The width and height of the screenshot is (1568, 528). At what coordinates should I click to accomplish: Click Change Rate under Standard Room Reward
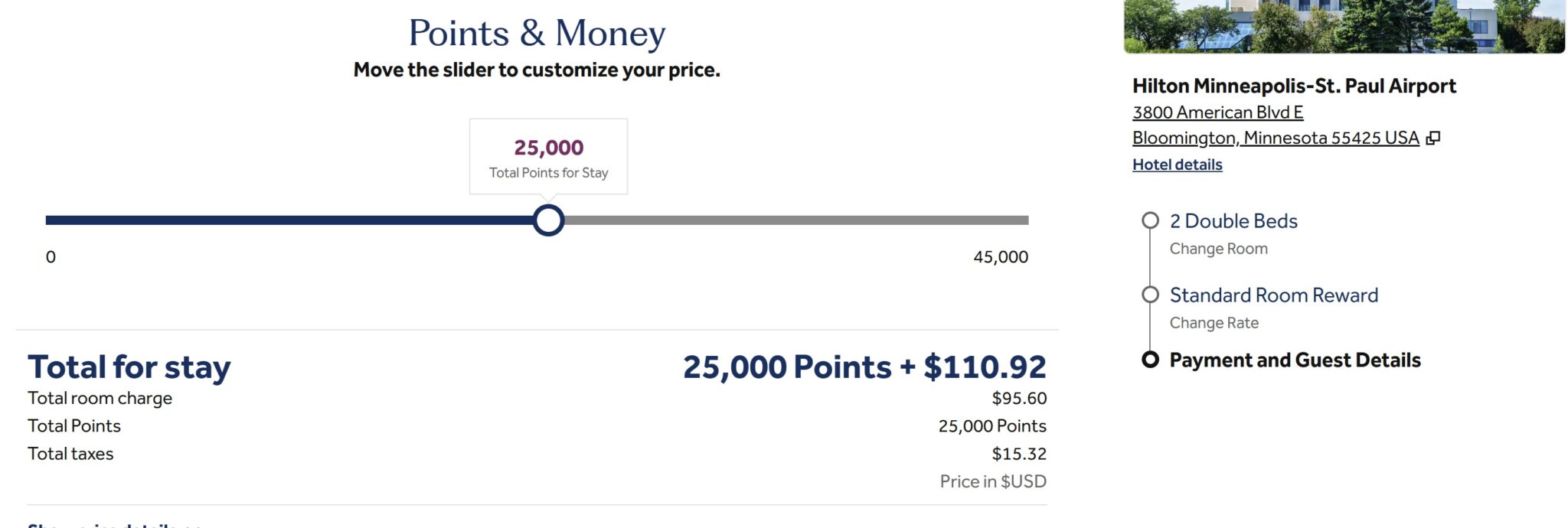1214,323
